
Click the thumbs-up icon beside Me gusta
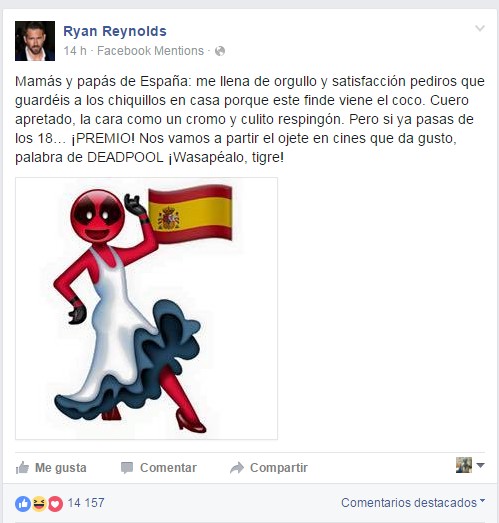22,468
